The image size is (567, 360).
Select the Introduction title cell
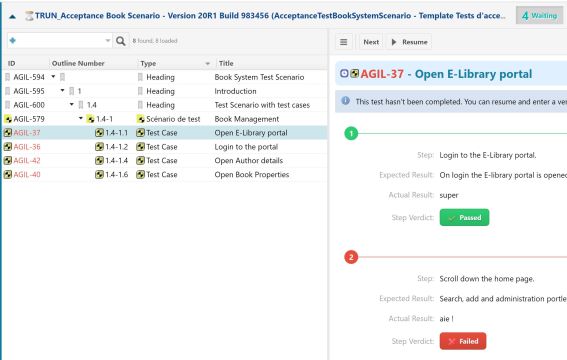(x=235, y=91)
